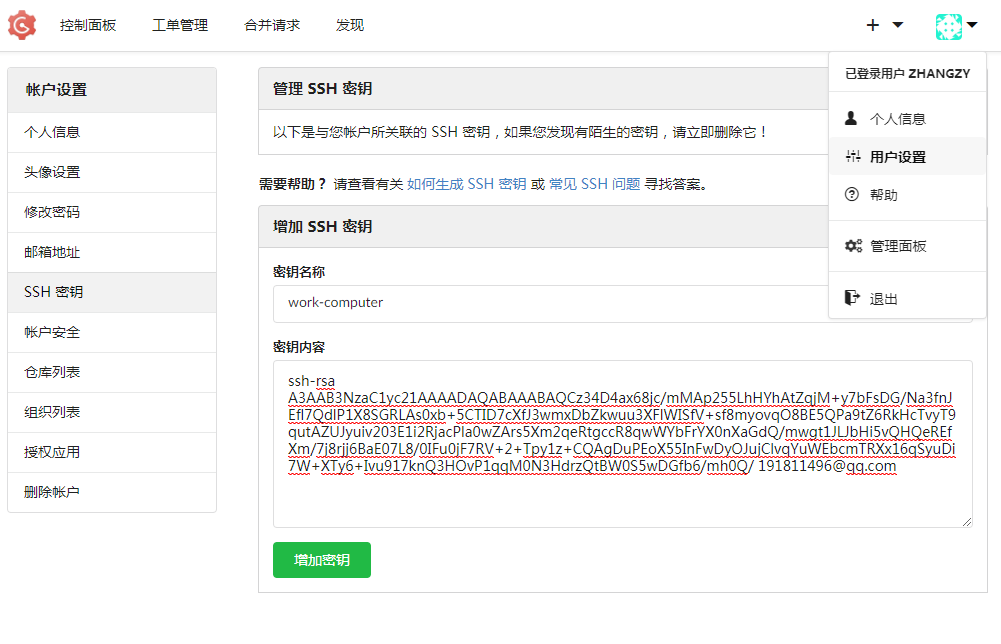The width and height of the screenshot is (1001, 644).
Task: Click the textarea resize handle corner
Action: (x=967, y=522)
